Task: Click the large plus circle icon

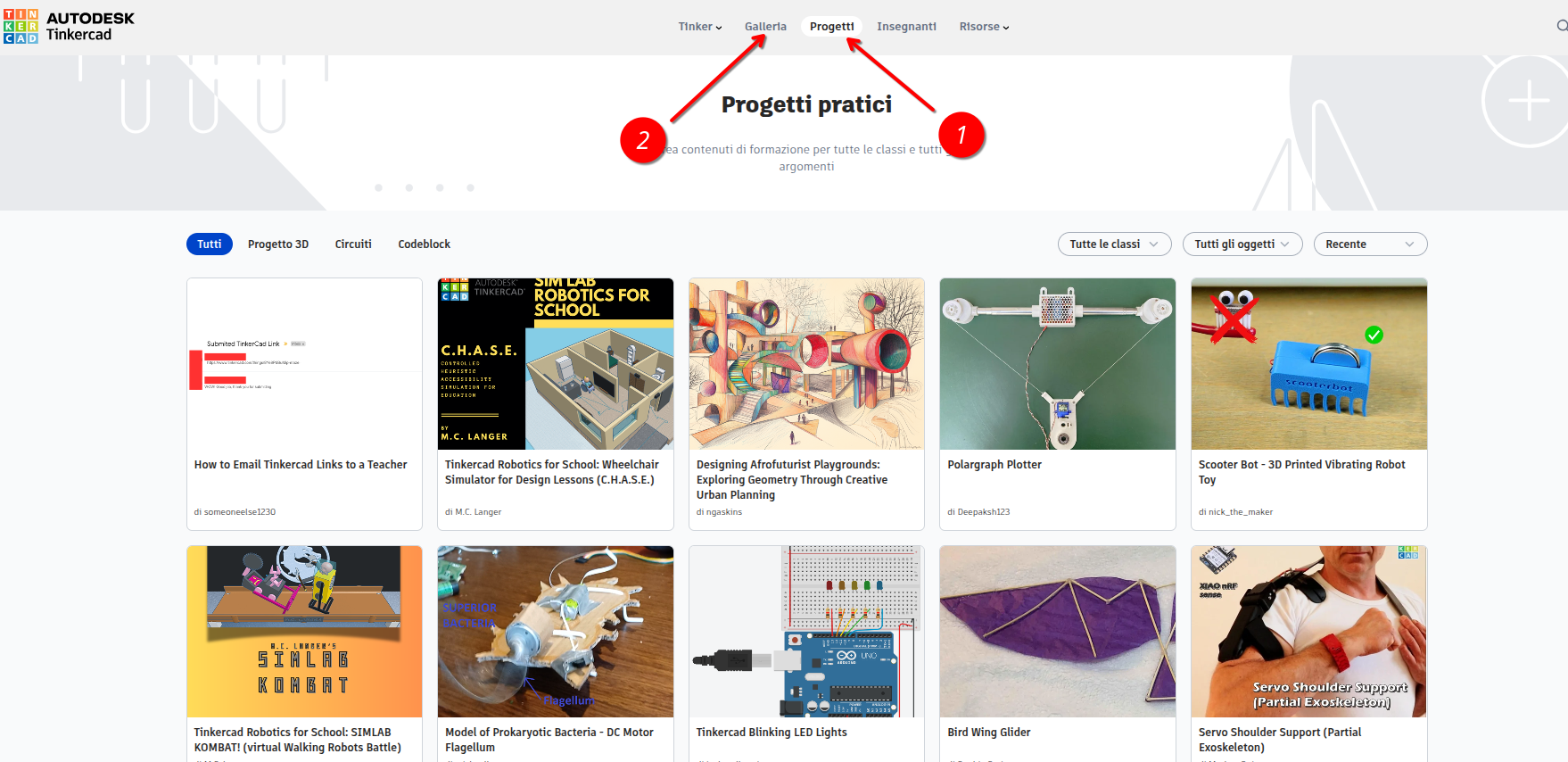Action: pyautogui.click(x=1528, y=101)
